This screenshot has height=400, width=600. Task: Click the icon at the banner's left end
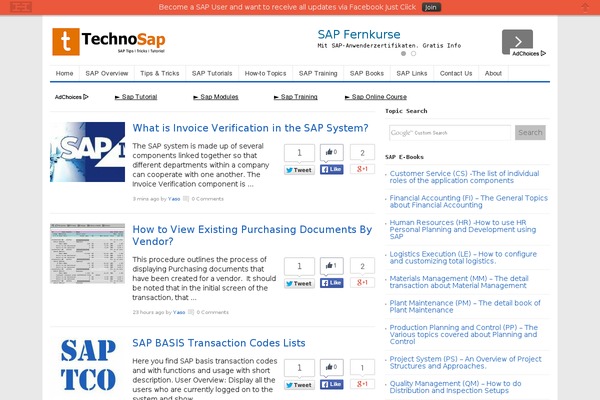click(x=21, y=7)
